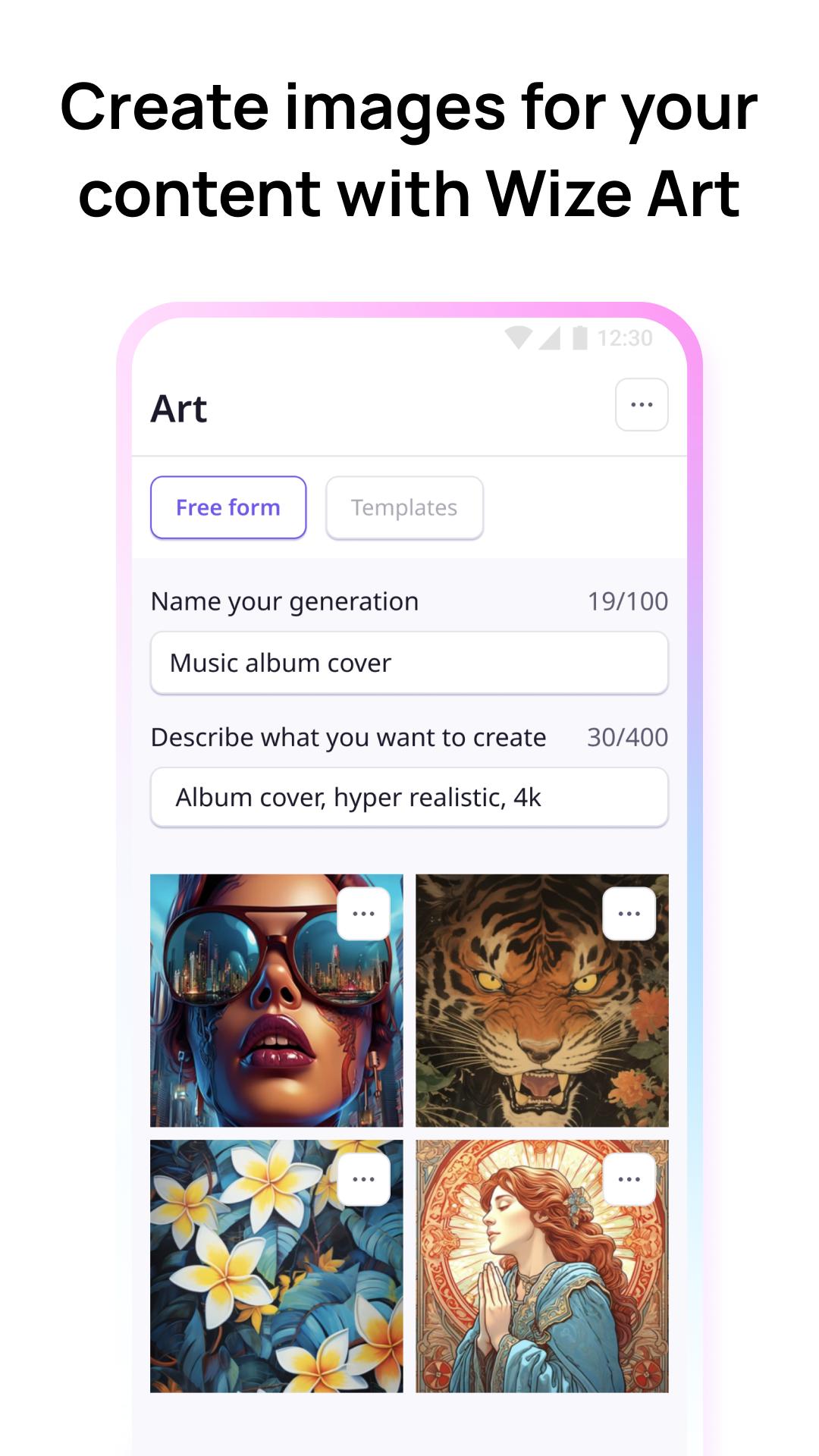Open options on the sunglasses woman image

pos(364,914)
